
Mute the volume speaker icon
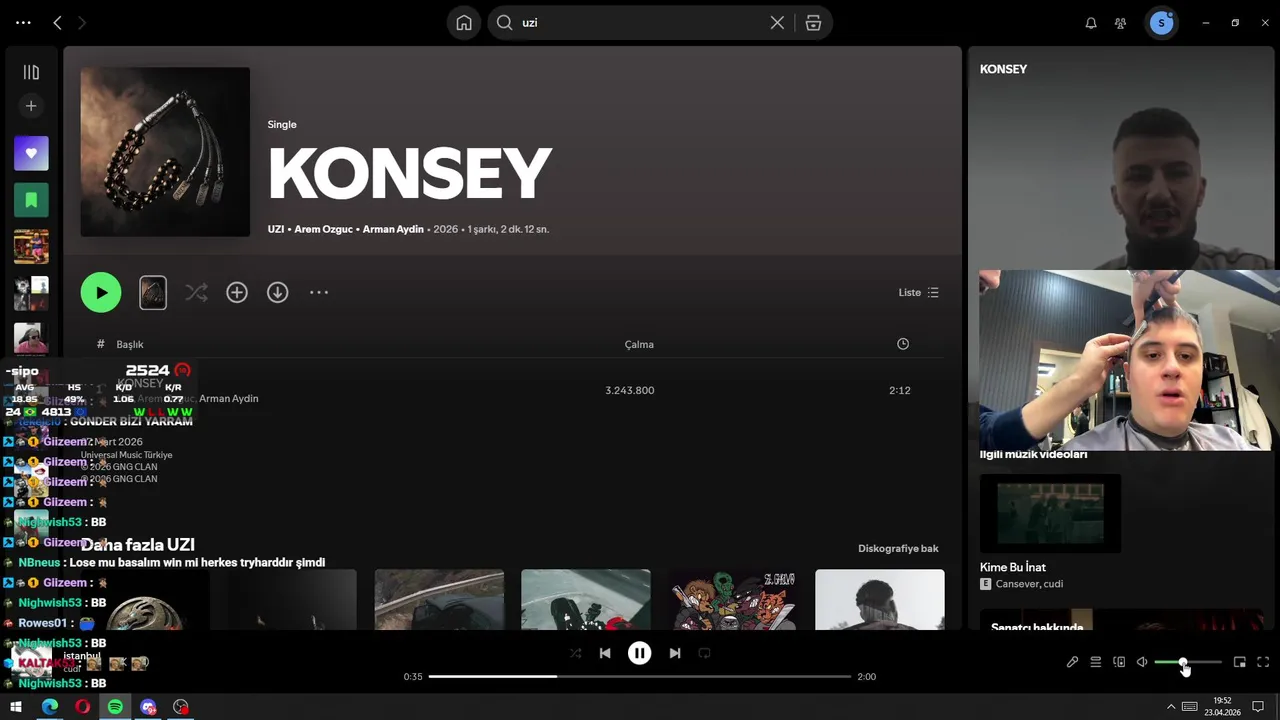pyautogui.click(x=1142, y=662)
